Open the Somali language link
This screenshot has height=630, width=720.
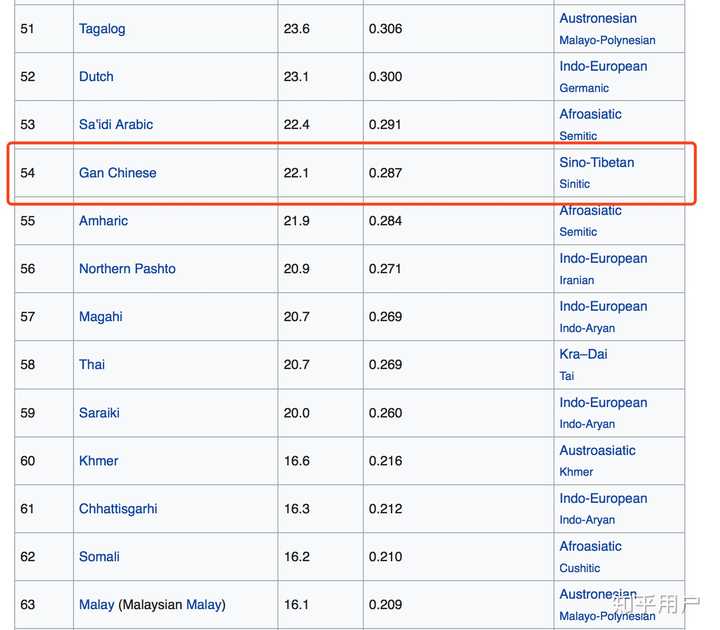point(99,557)
